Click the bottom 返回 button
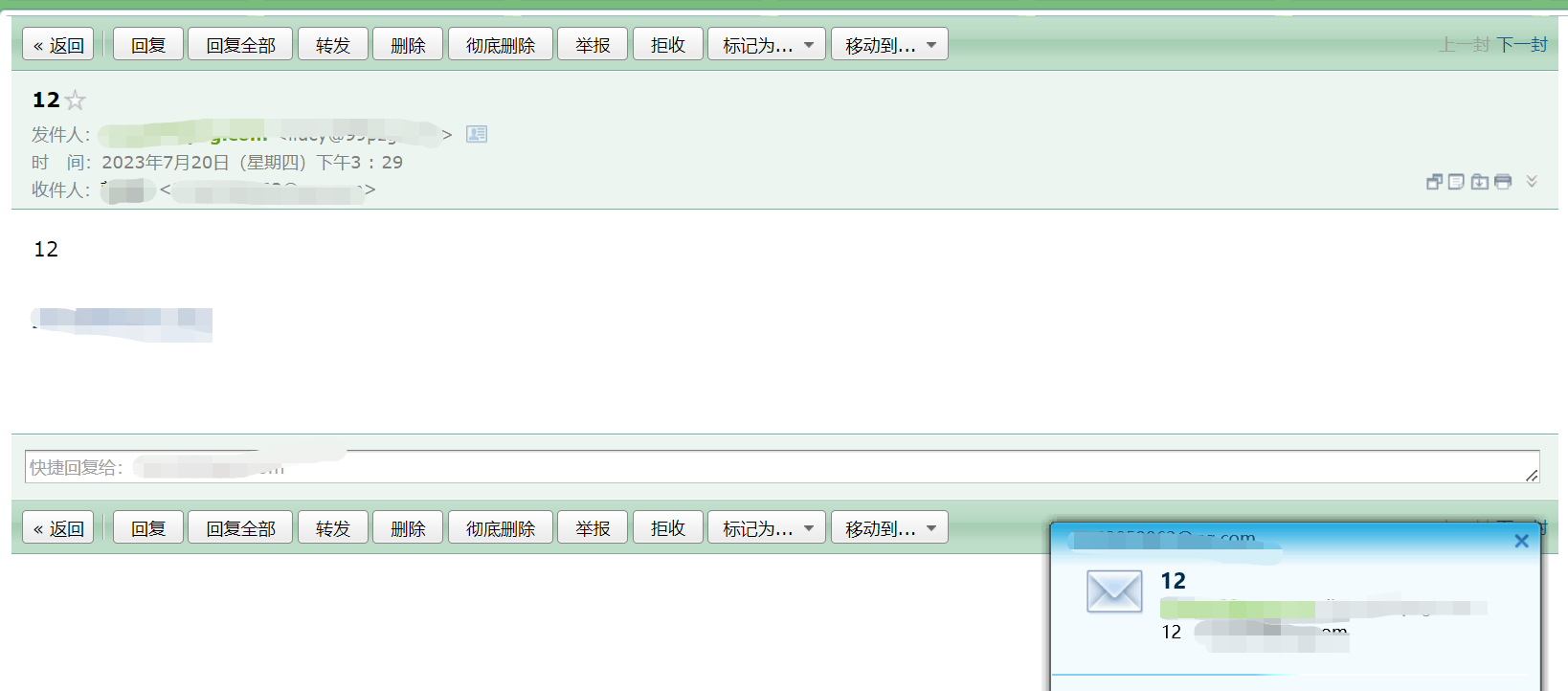 point(58,527)
